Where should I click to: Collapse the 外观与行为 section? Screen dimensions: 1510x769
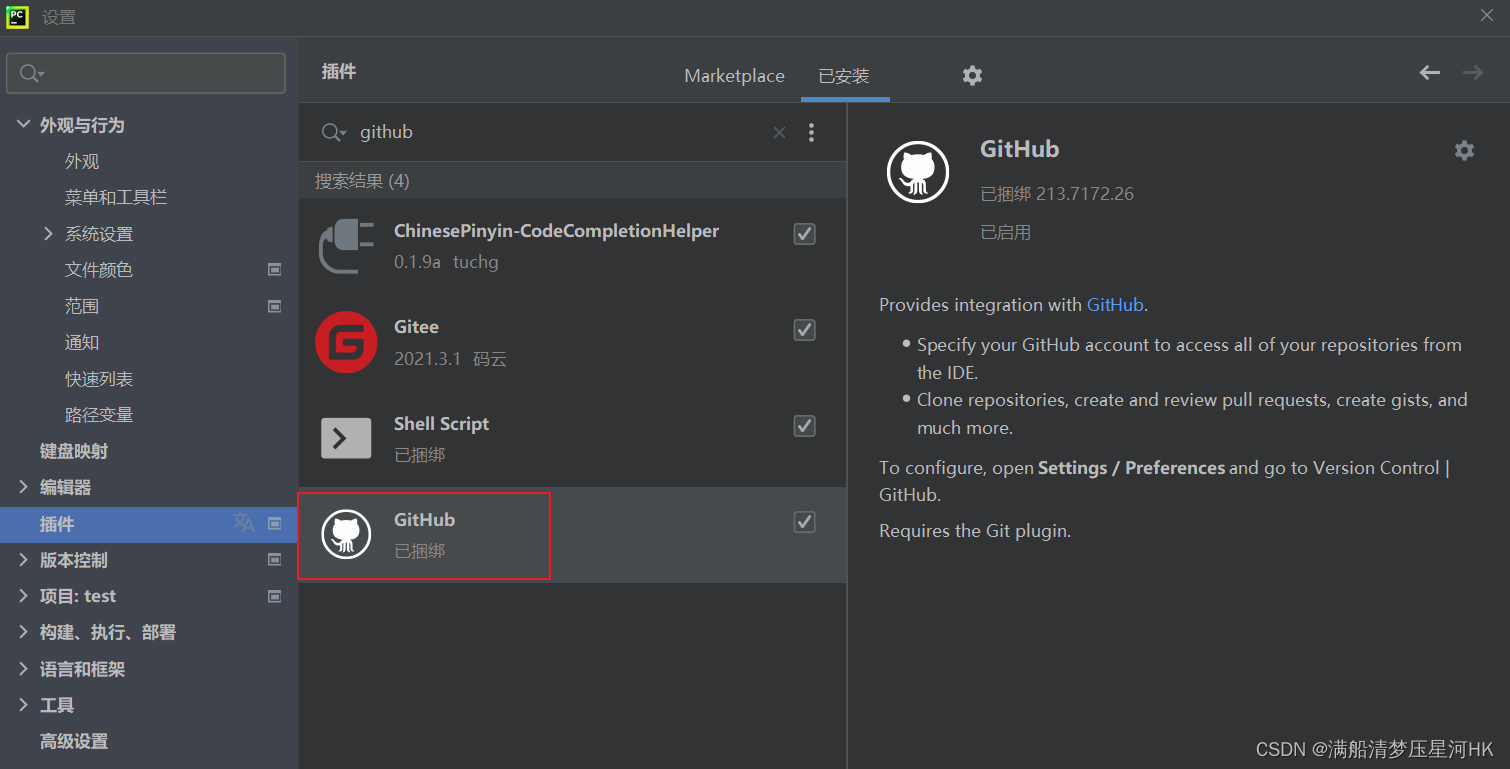point(24,125)
